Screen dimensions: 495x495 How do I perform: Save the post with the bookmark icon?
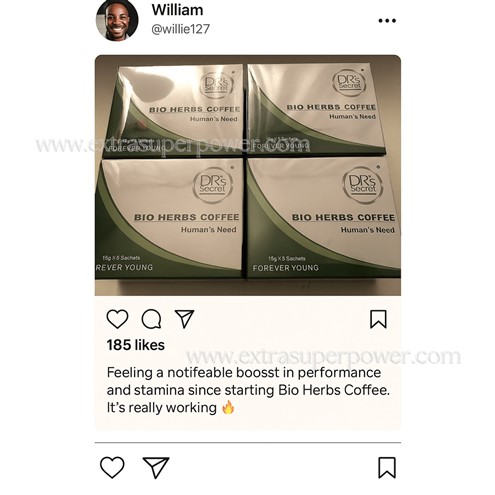[x=378, y=319]
